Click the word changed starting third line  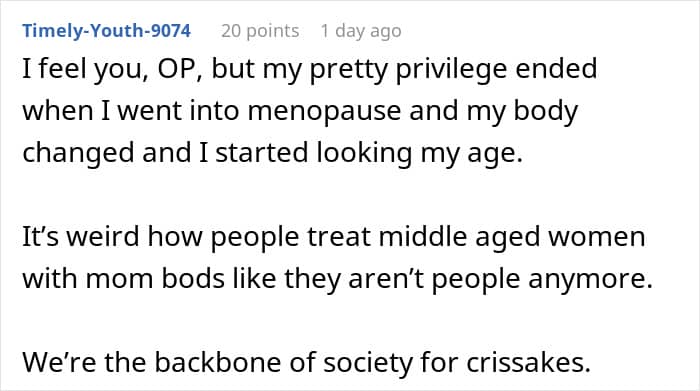tap(78, 153)
